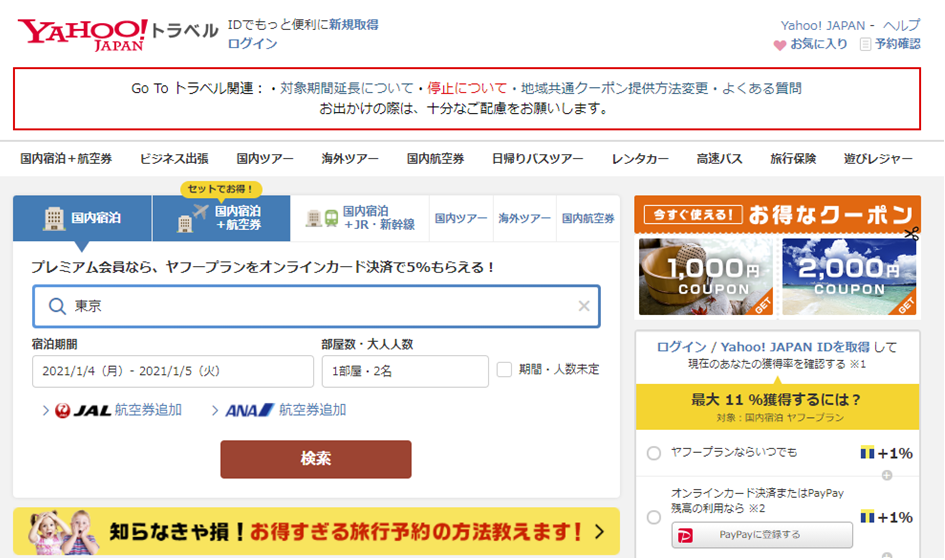
Task: Click the scissors icon on coupon banner
Action: [911, 234]
